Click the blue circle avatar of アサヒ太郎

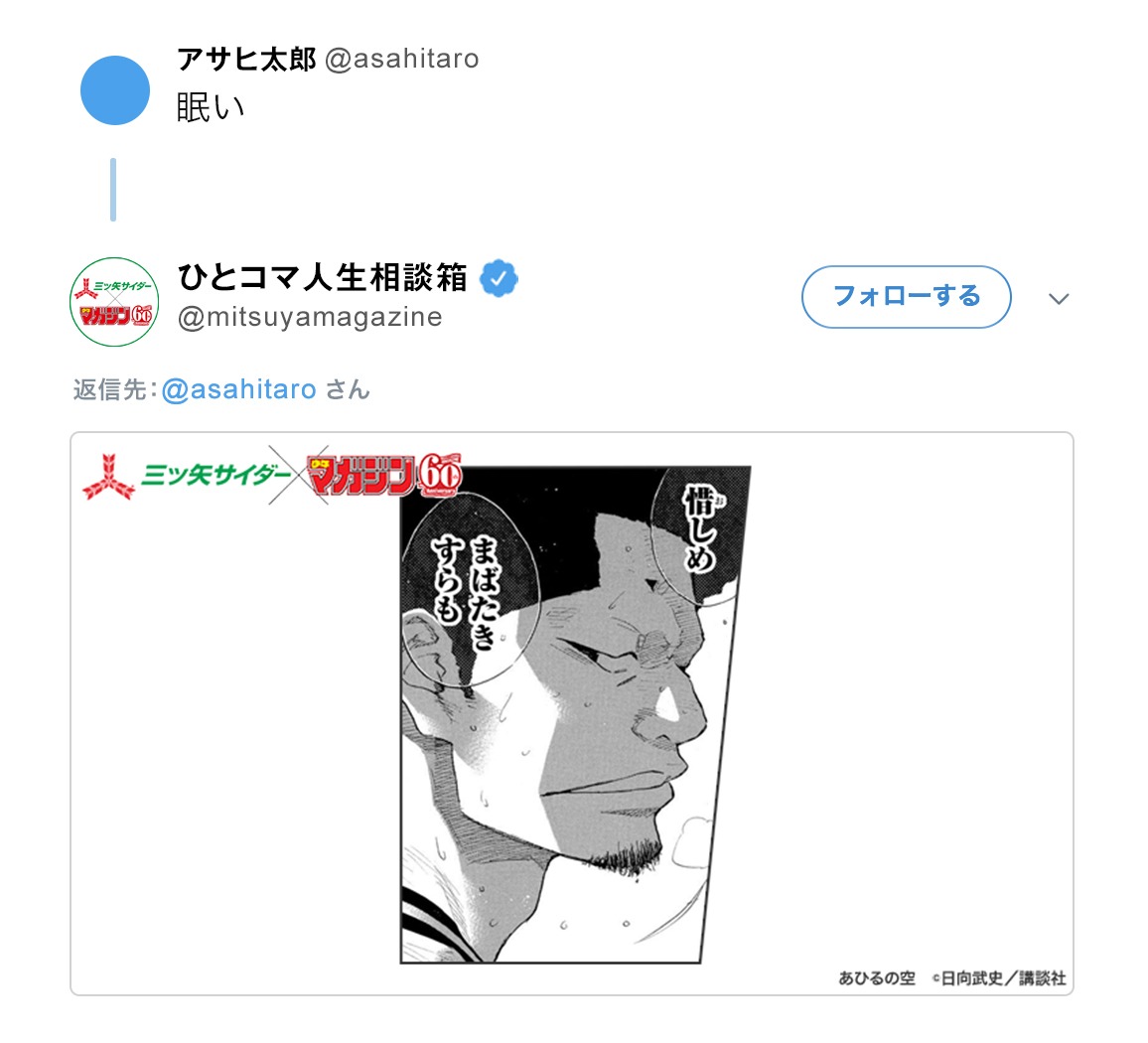115,90
